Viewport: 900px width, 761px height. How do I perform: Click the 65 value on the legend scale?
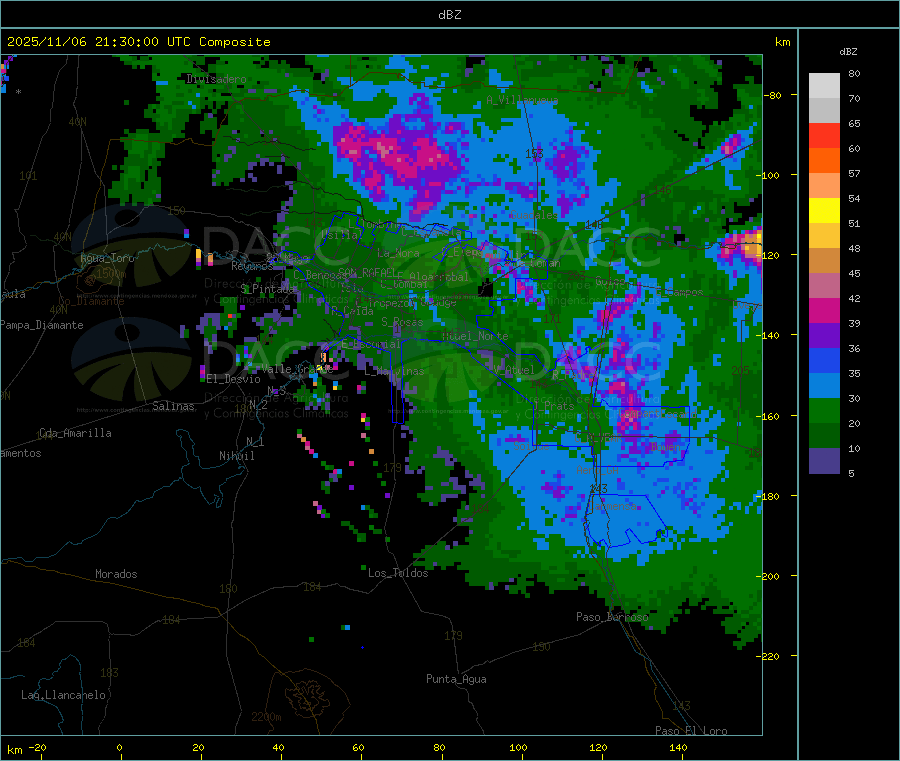[854, 123]
